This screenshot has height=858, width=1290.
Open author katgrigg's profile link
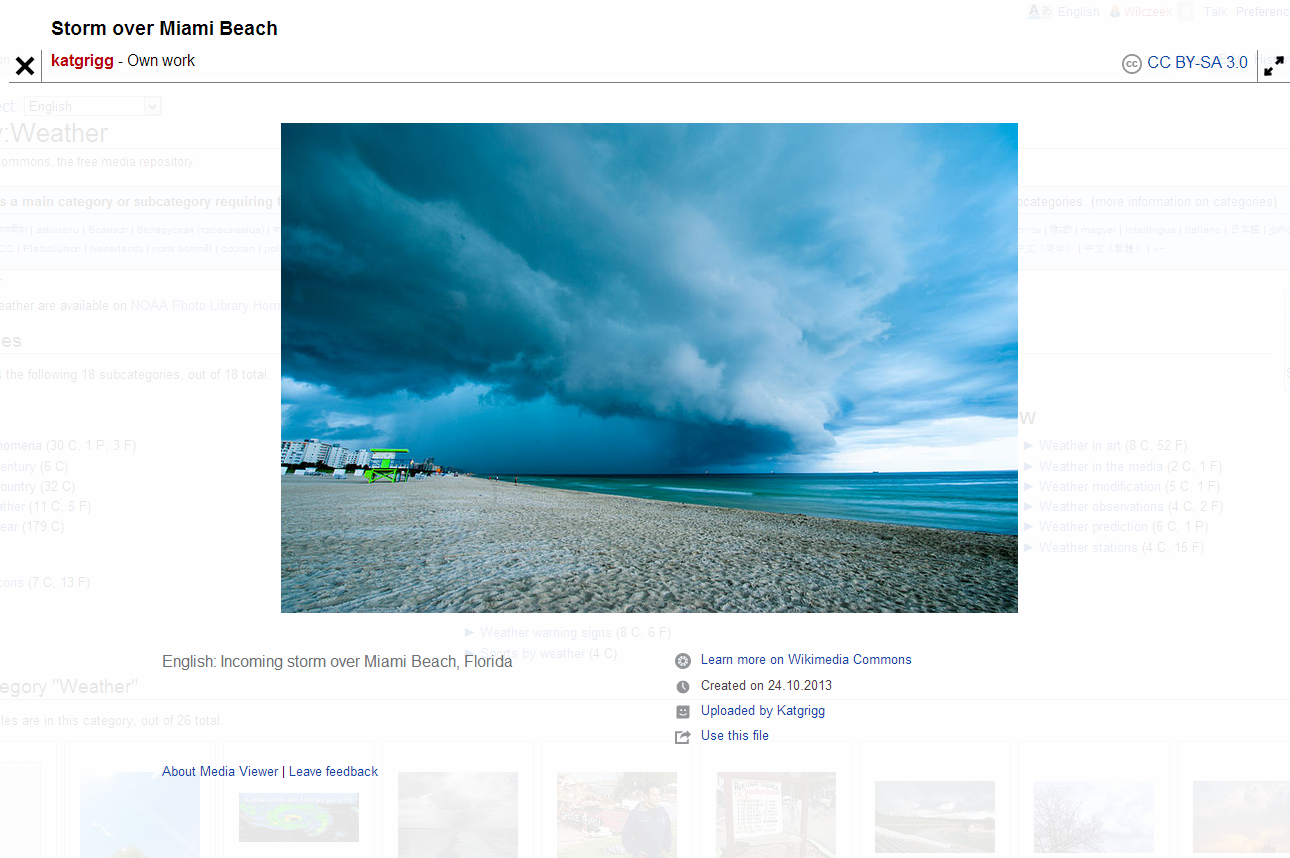click(82, 61)
